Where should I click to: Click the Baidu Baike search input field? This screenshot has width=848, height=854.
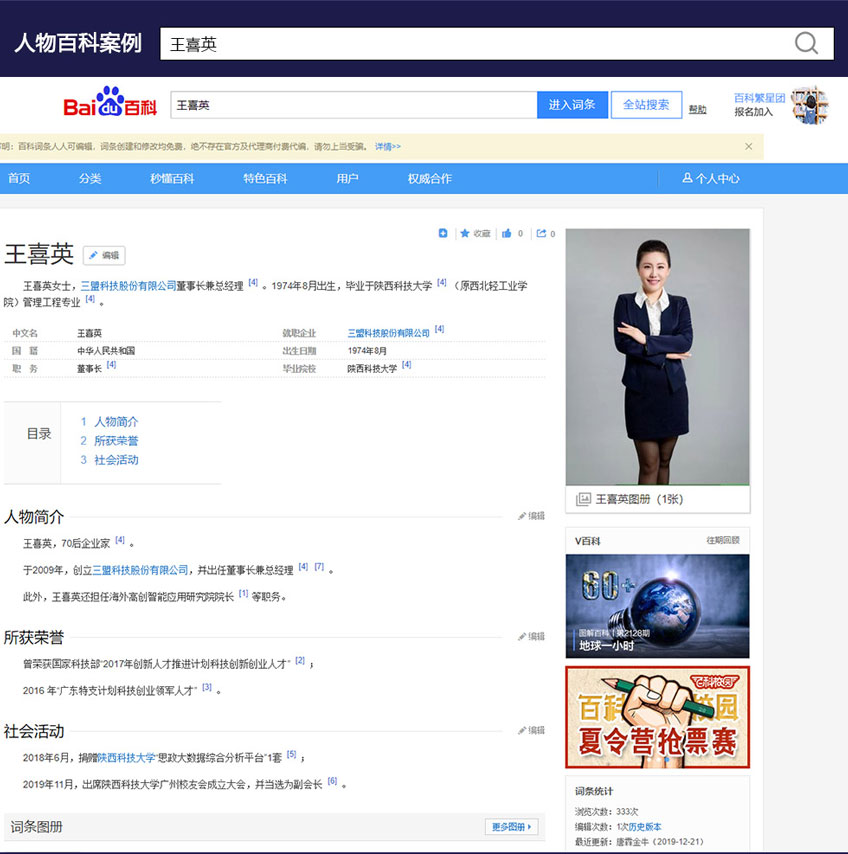click(354, 105)
